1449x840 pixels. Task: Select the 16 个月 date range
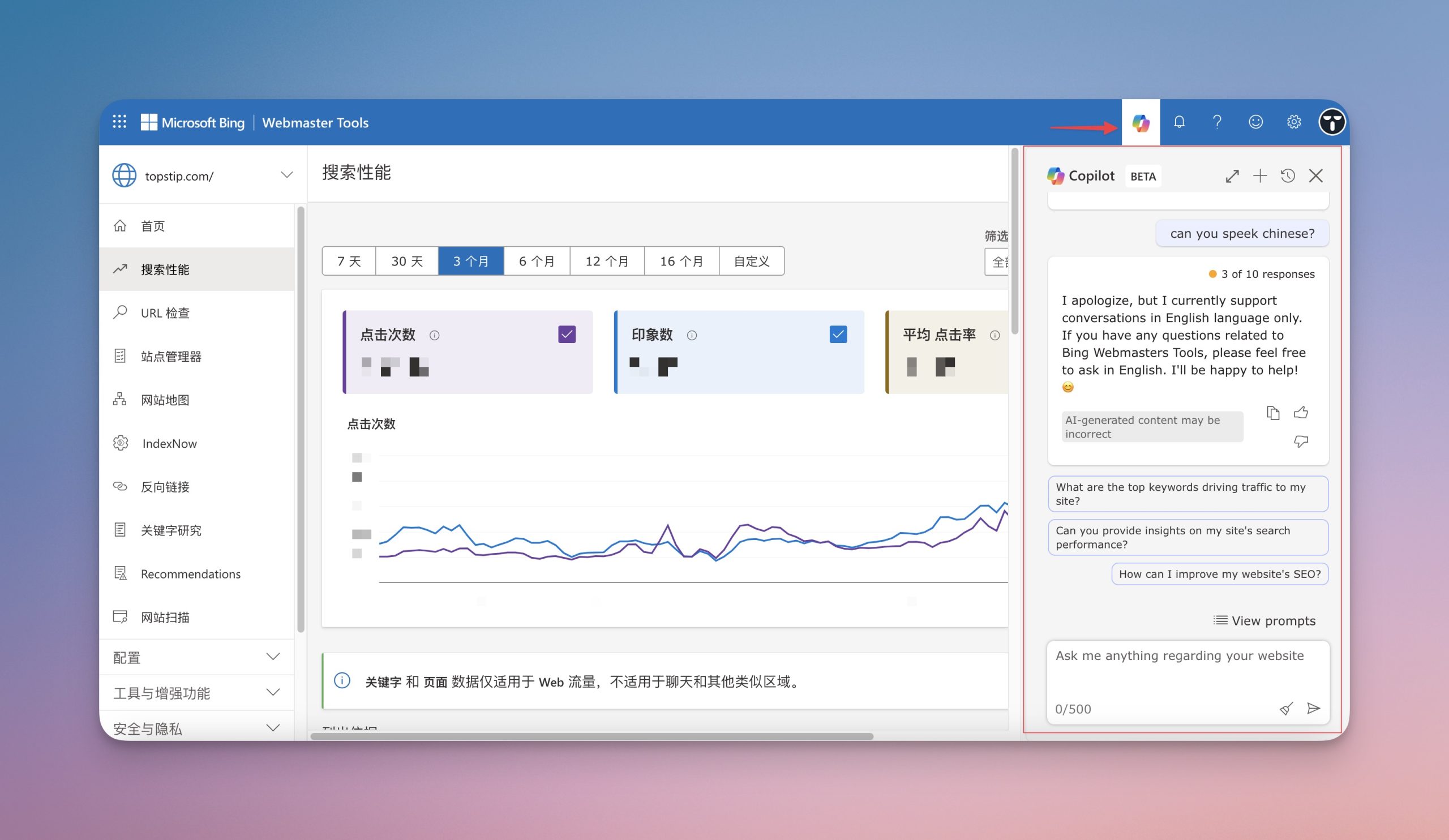[x=682, y=261]
